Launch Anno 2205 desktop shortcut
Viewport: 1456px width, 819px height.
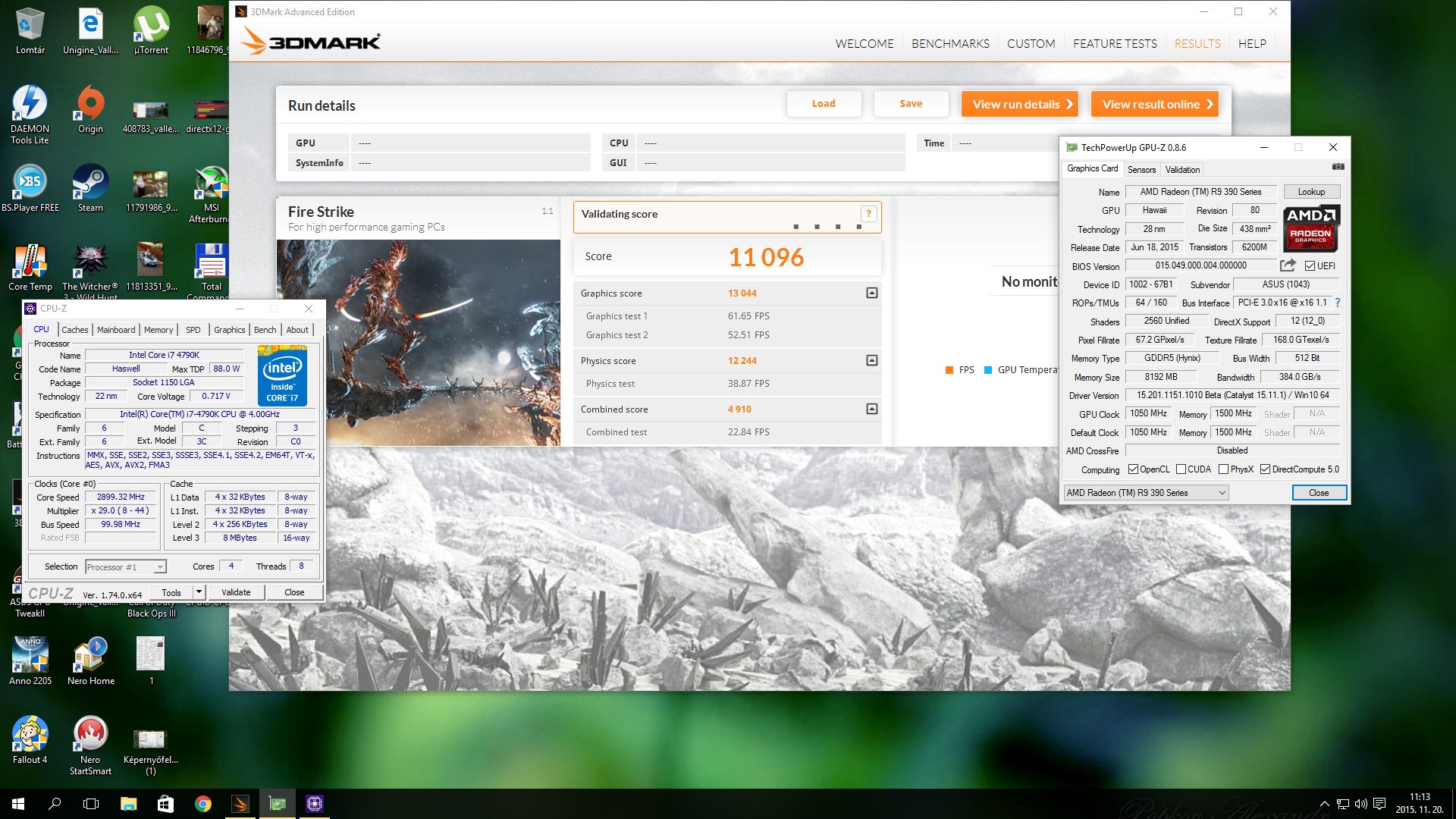click(x=30, y=661)
